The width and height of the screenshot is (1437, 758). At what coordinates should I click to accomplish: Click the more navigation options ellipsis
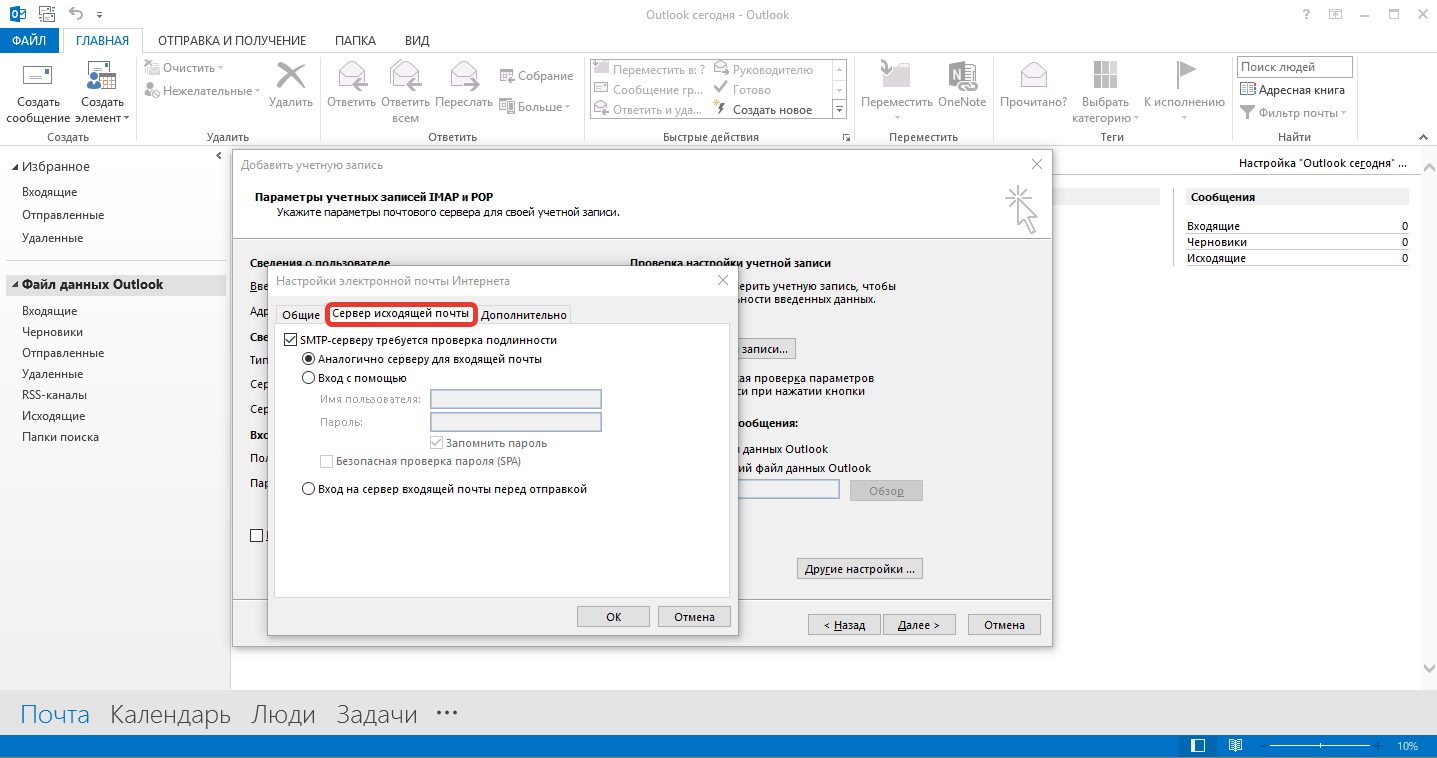pos(447,713)
